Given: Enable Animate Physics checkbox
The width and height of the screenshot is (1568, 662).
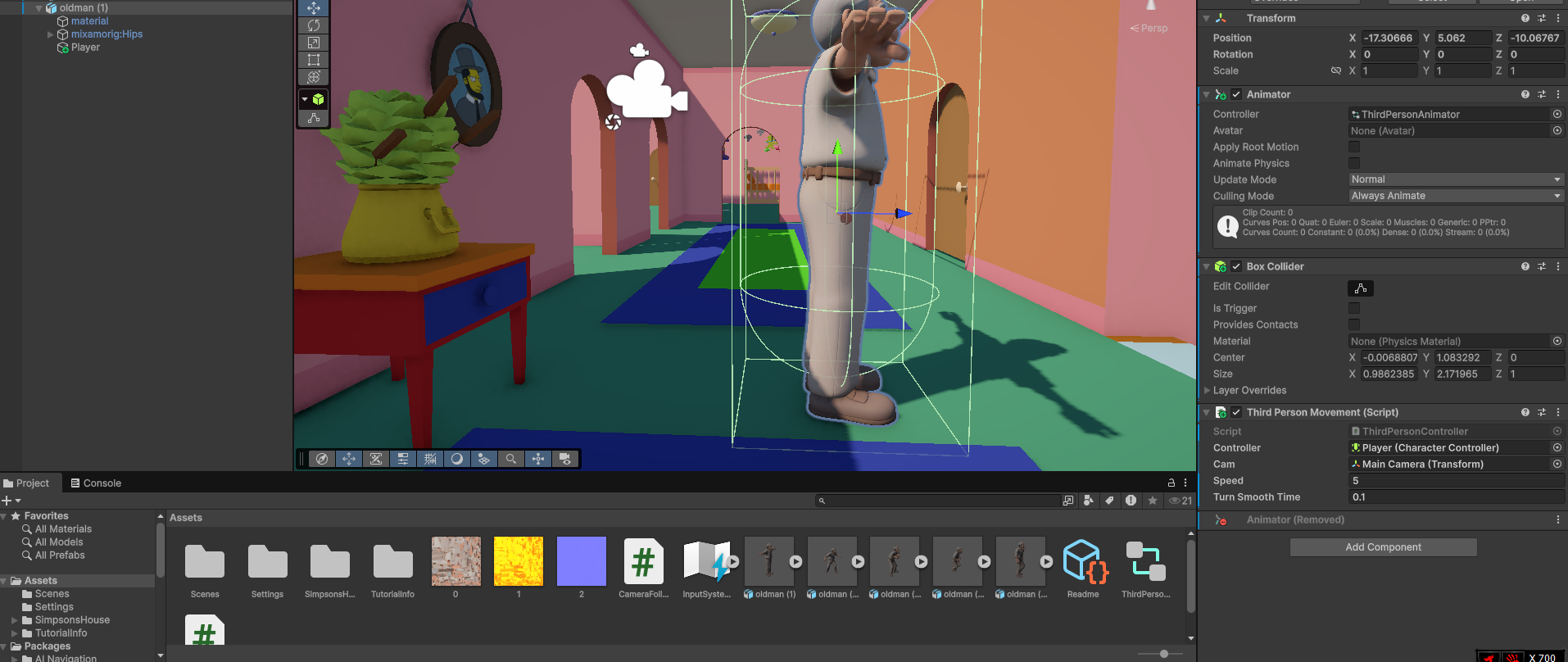Looking at the screenshot, I should [x=1354, y=163].
